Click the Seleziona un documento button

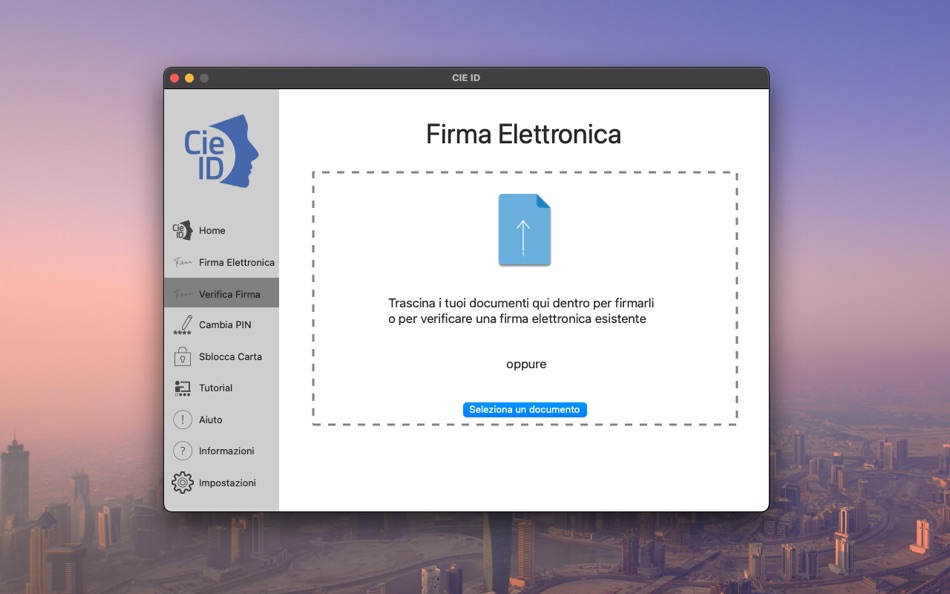(525, 410)
